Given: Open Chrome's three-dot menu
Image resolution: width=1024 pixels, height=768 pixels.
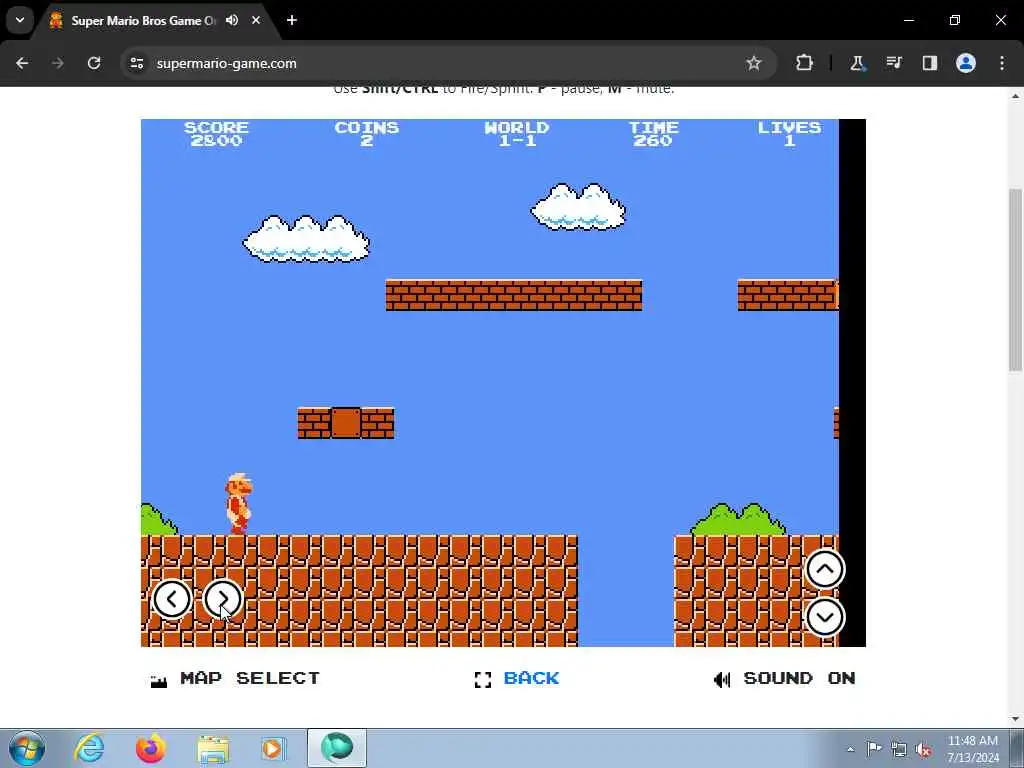Looking at the screenshot, I should pyautogui.click(x=1002, y=63).
